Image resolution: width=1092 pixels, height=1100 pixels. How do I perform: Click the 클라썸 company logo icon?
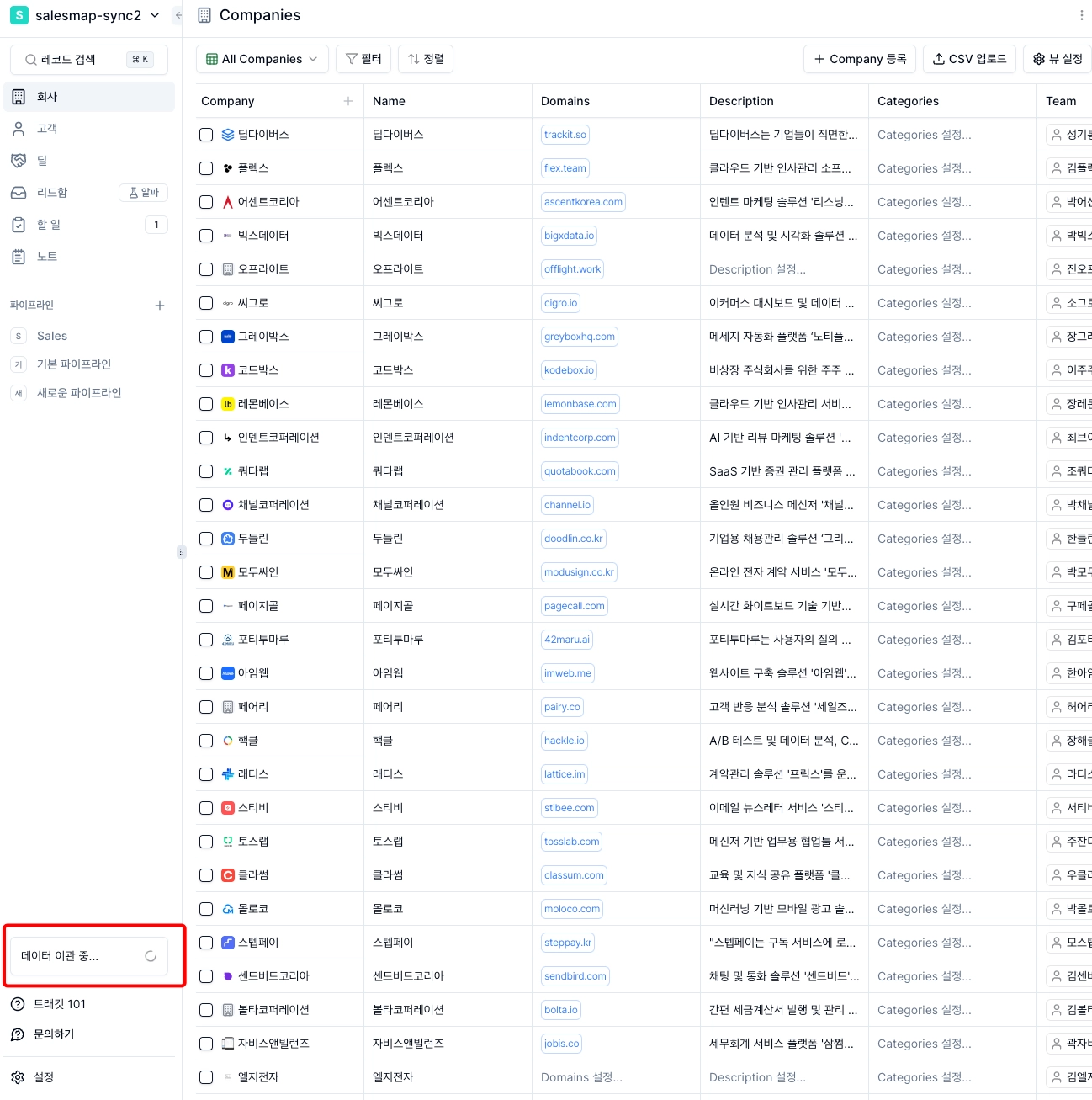click(228, 875)
